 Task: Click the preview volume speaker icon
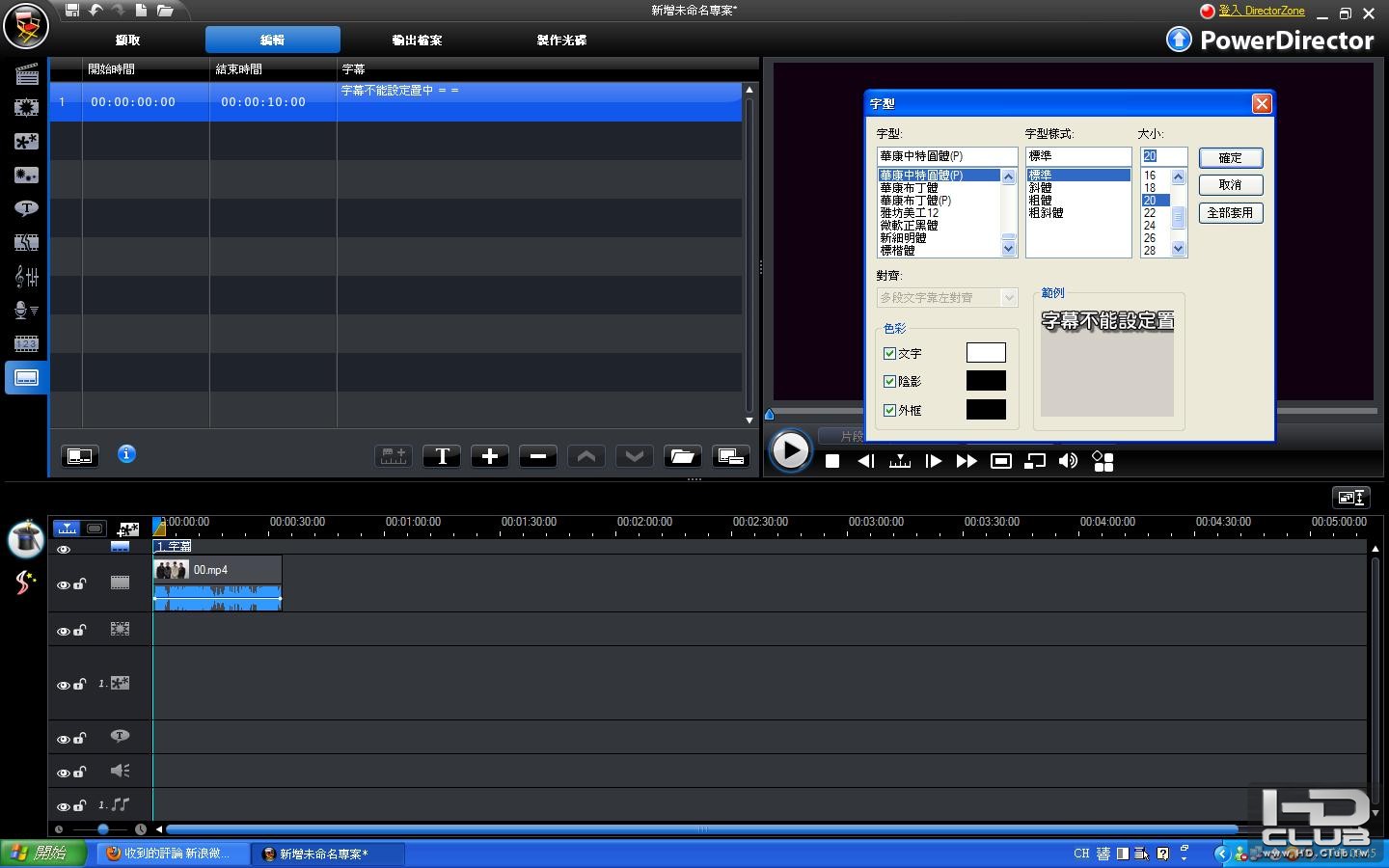pos(1068,461)
